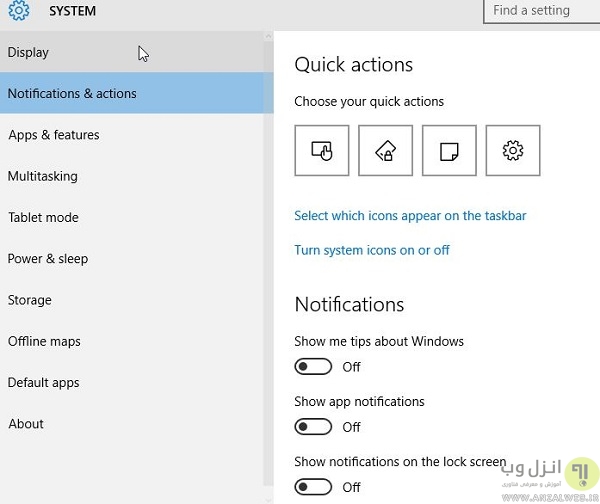The image size is (600, 504).
Task: Toggle Show me tips about Windows
Action: tap(313, 367)
